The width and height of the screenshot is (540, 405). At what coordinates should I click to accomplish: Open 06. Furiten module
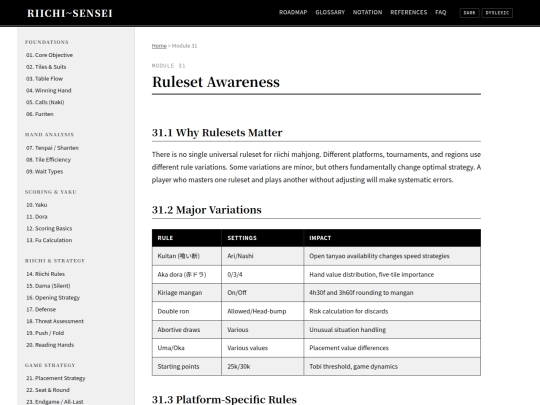pyautogui.click(x=40, y=114)
